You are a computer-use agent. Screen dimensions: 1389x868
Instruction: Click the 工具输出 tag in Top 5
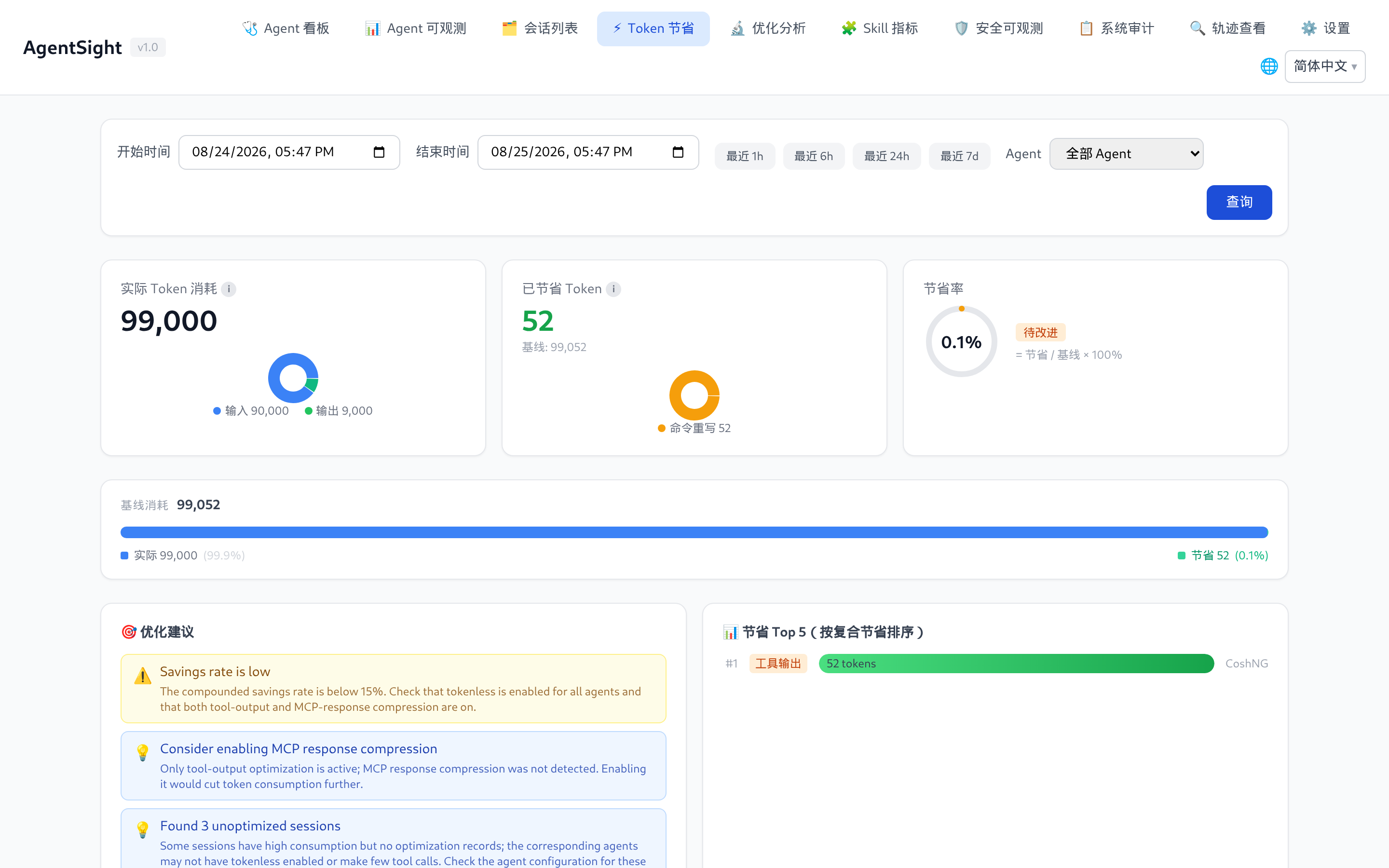pos(778,664)
